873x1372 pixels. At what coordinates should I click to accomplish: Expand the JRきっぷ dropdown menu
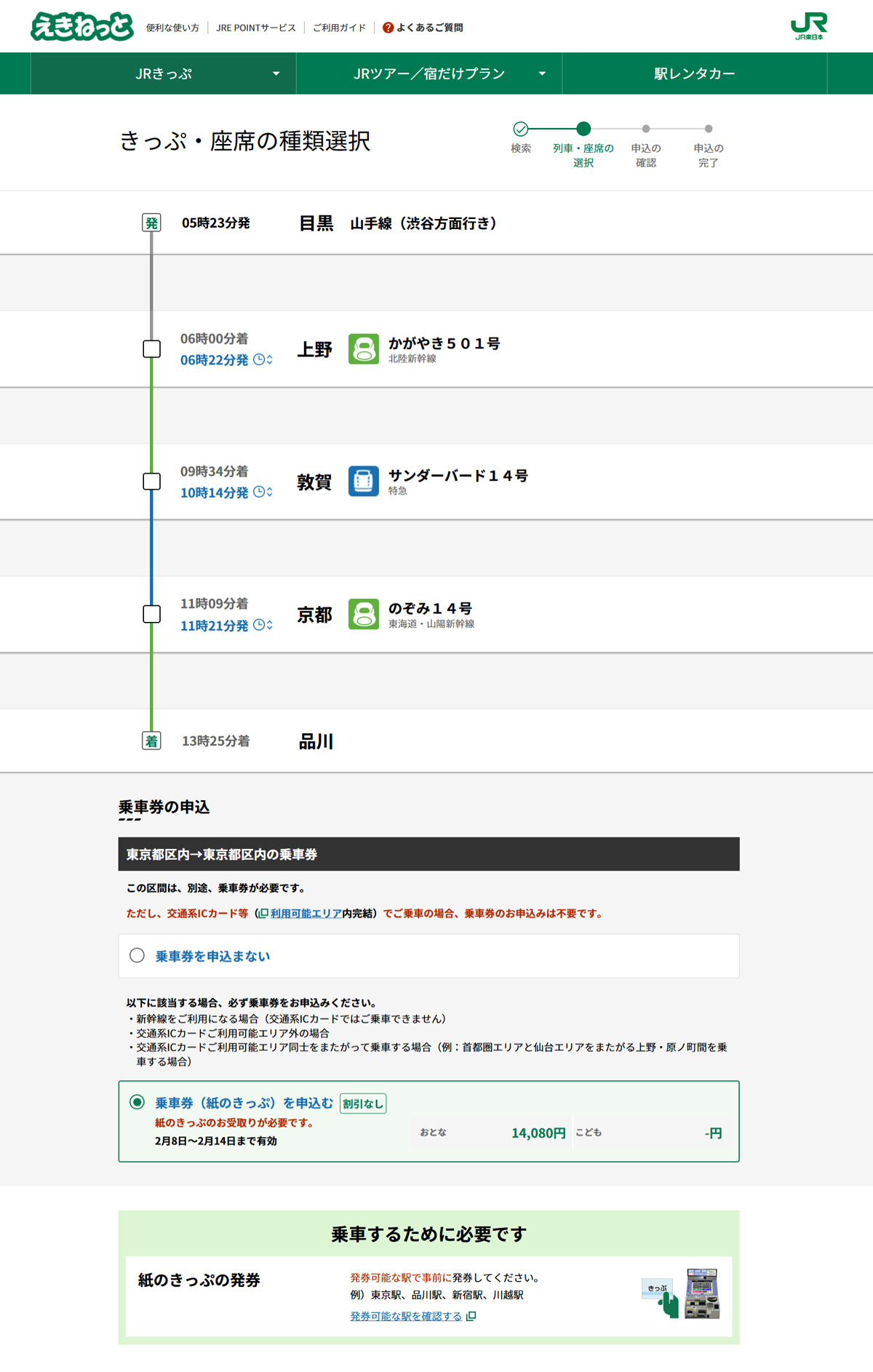[x=164, y=73]
